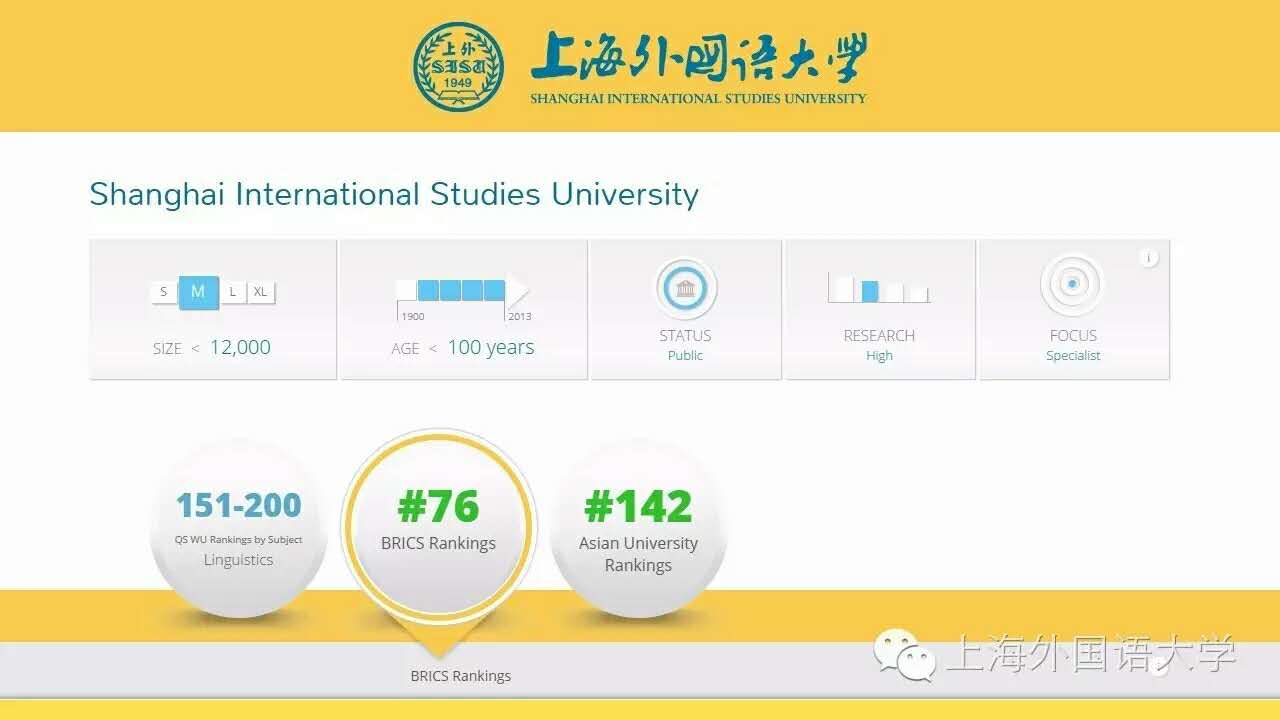This screenshot has width=1280, height=720.
Task: Click the 'SHANGHAI INTERNATIONAL STUDIES UNIVERSITY' banner caption
Action: point(698,98)
